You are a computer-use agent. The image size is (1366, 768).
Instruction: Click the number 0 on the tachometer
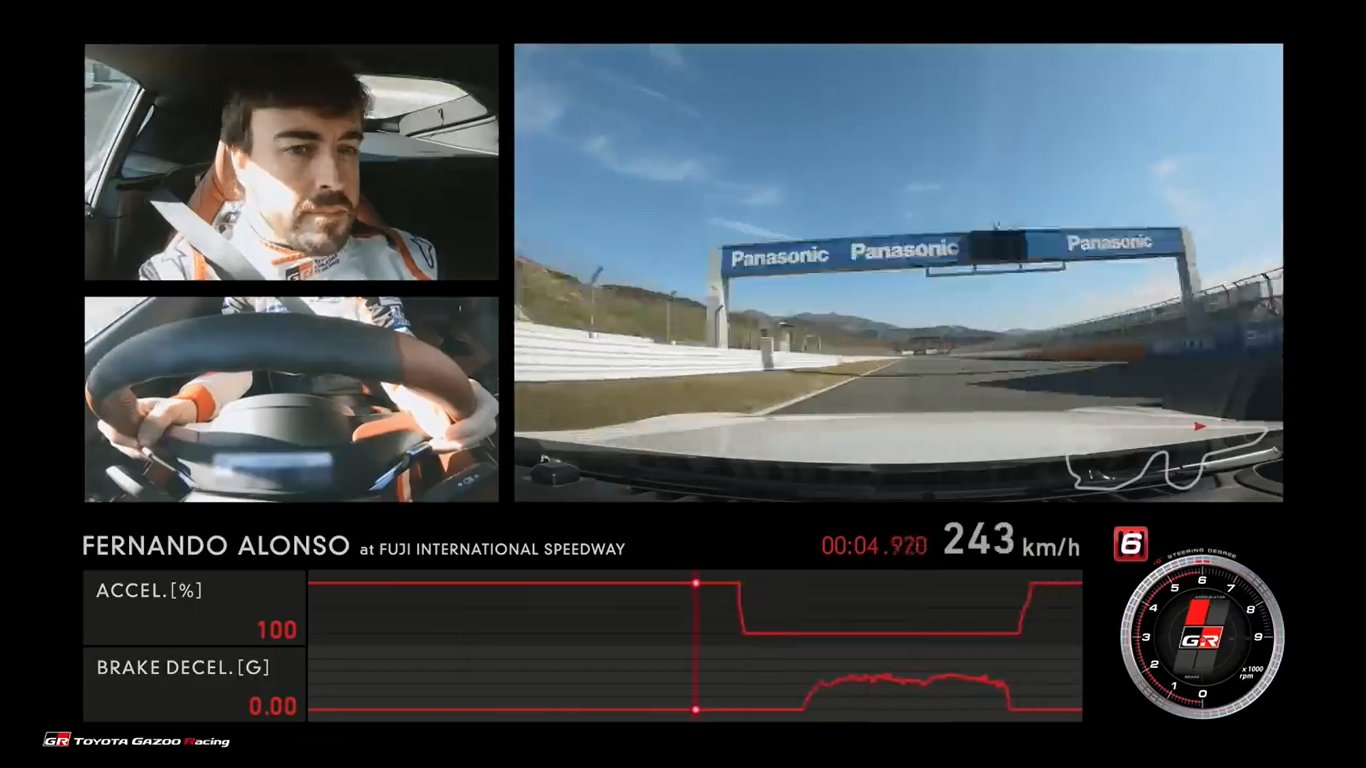point(1202,693)
